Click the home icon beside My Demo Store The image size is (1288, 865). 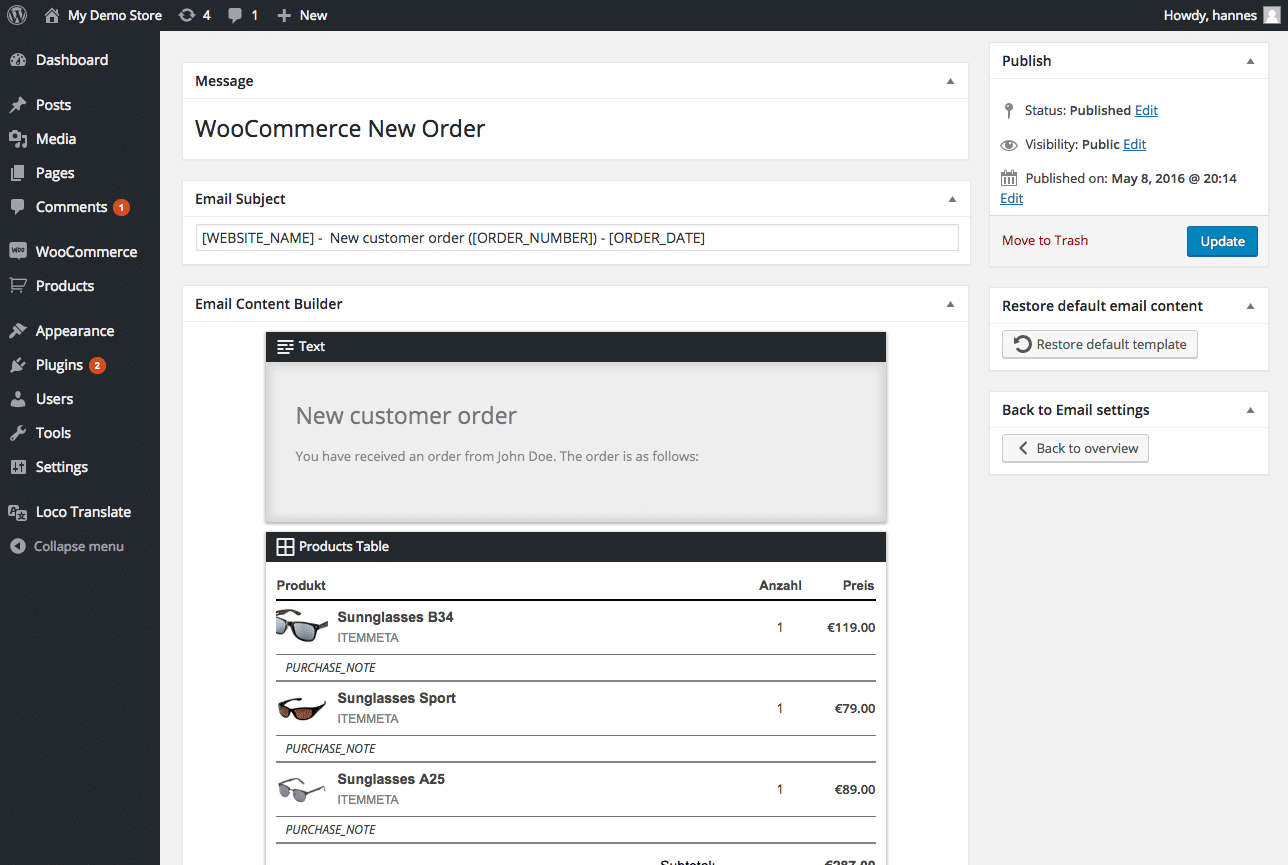pyautogui.click(x=52, y=15)
